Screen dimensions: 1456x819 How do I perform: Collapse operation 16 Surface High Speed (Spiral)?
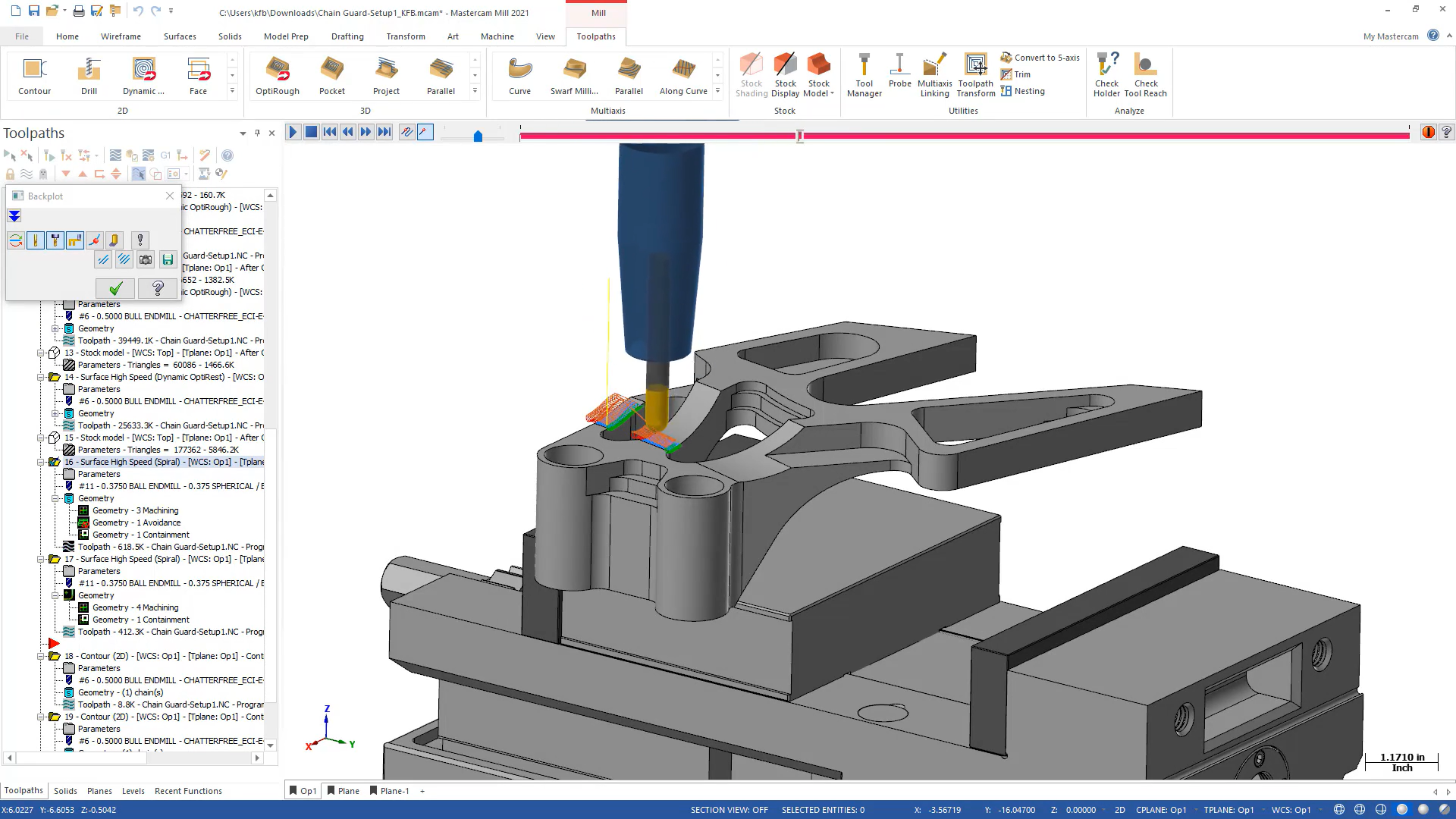pos(41,462)
